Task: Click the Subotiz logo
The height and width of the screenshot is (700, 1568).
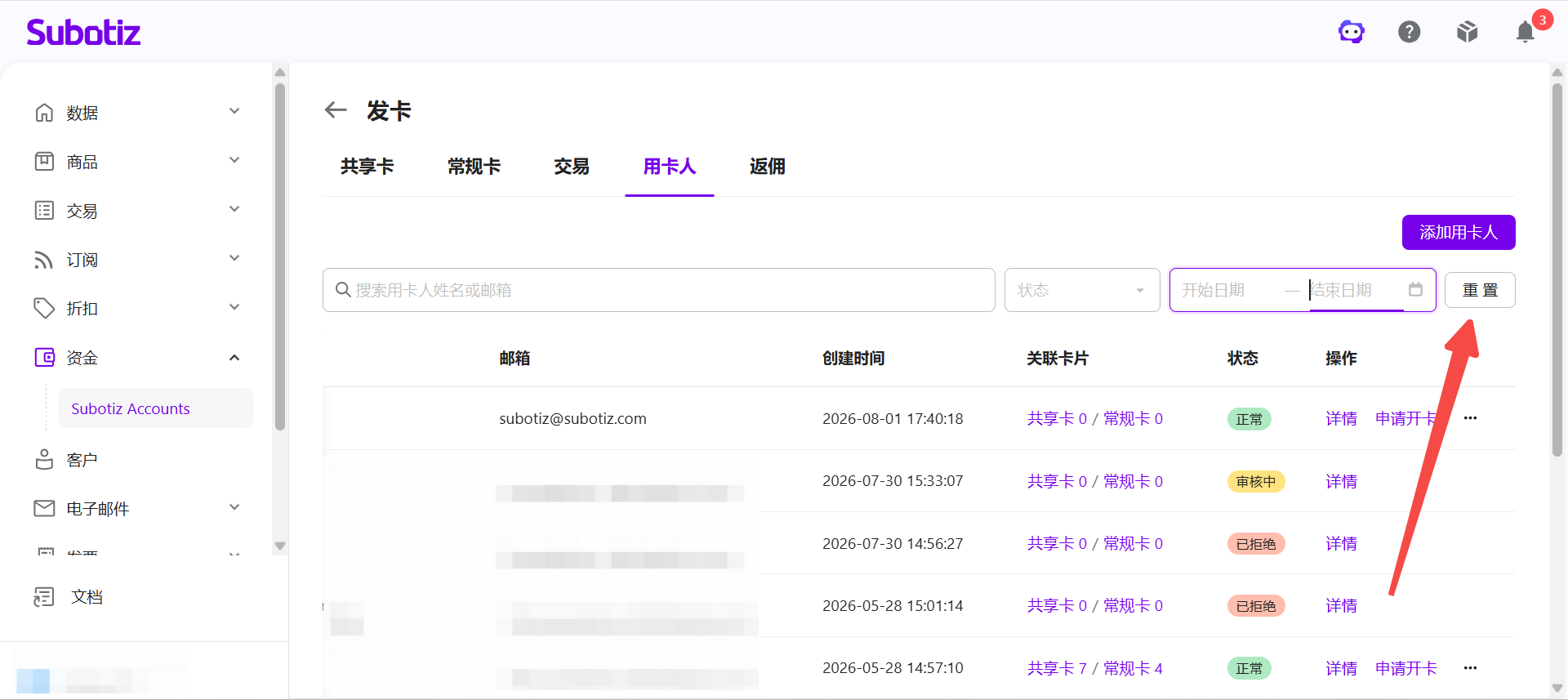Action: point(83,33)
